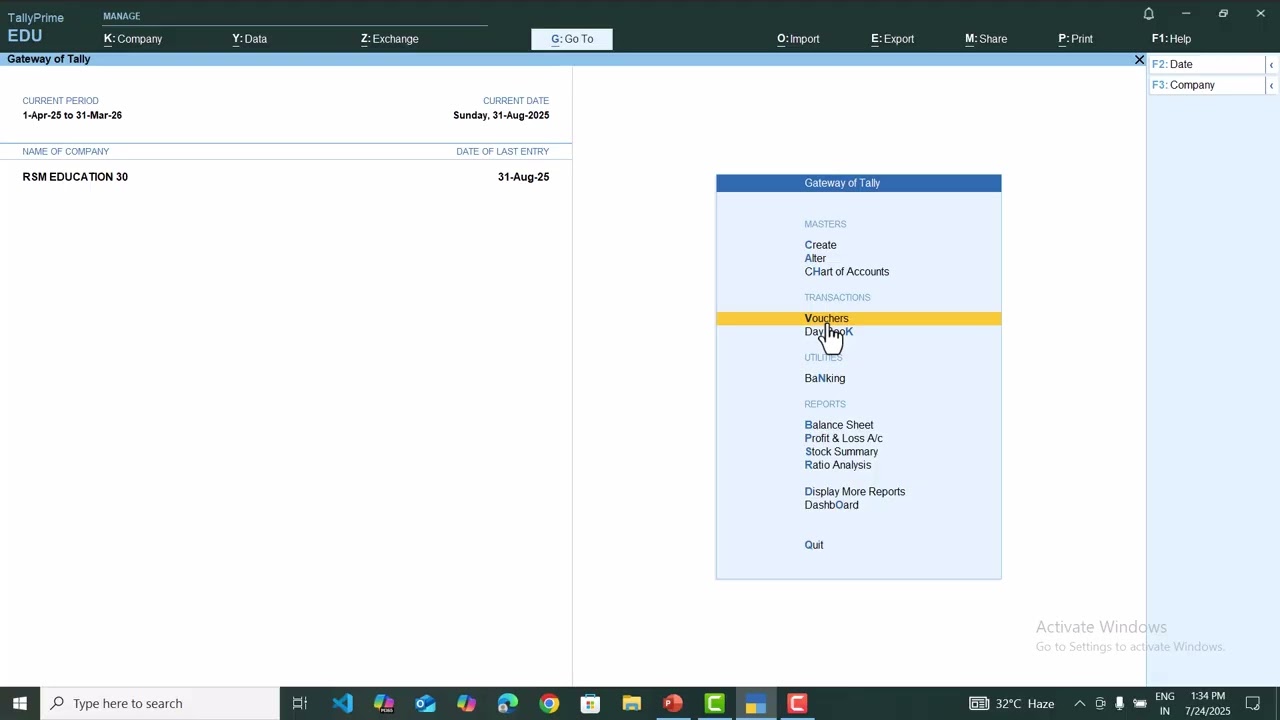Image resolution: width=1280 pixels, height=720 pixels.
Task: Open the M: Share menu
Action: (x=986, y=39)
